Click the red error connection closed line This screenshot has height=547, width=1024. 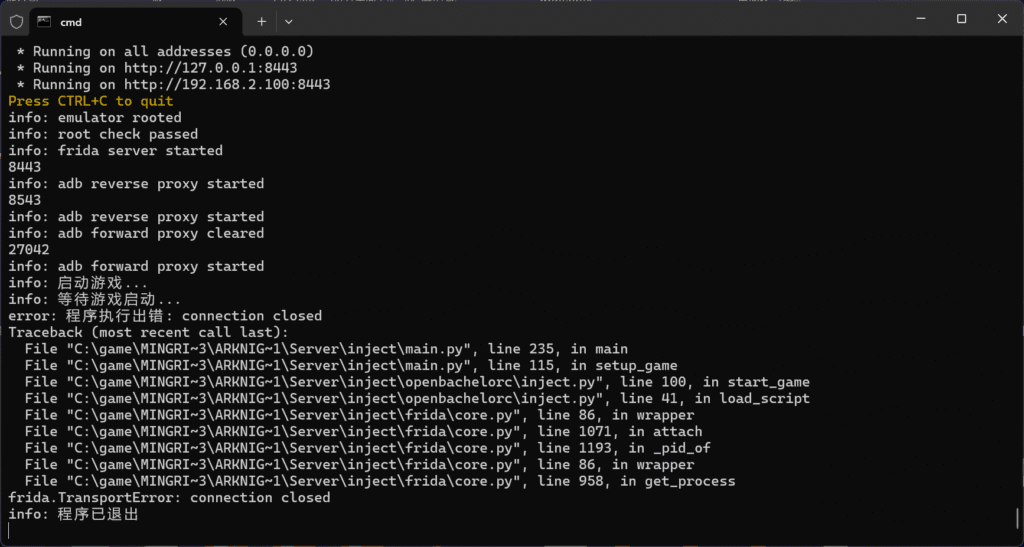click(165, 316)
